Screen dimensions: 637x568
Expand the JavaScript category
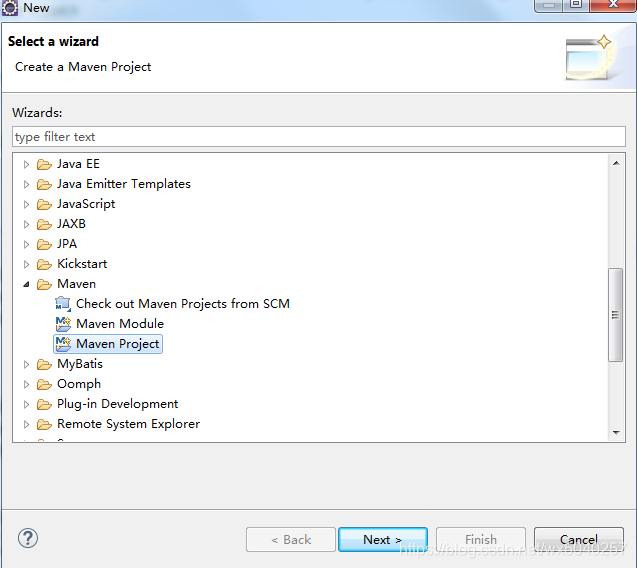pos(26,204)
